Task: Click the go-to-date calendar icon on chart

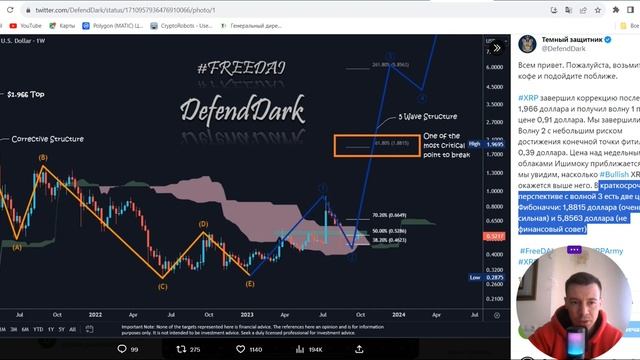Action: pyautogui.click(x=89, y=329)
